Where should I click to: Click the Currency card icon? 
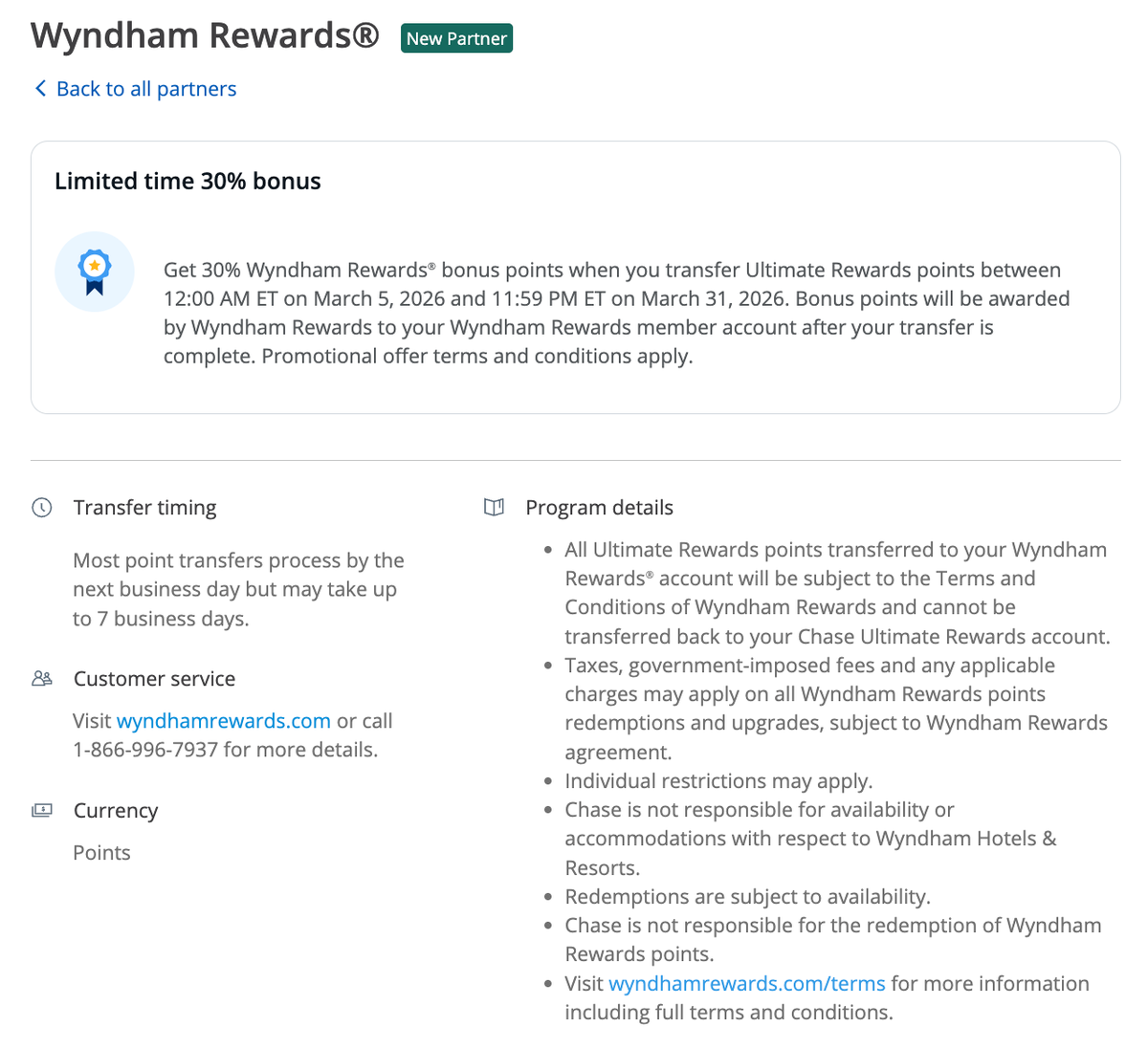click(x=41, y=810)
